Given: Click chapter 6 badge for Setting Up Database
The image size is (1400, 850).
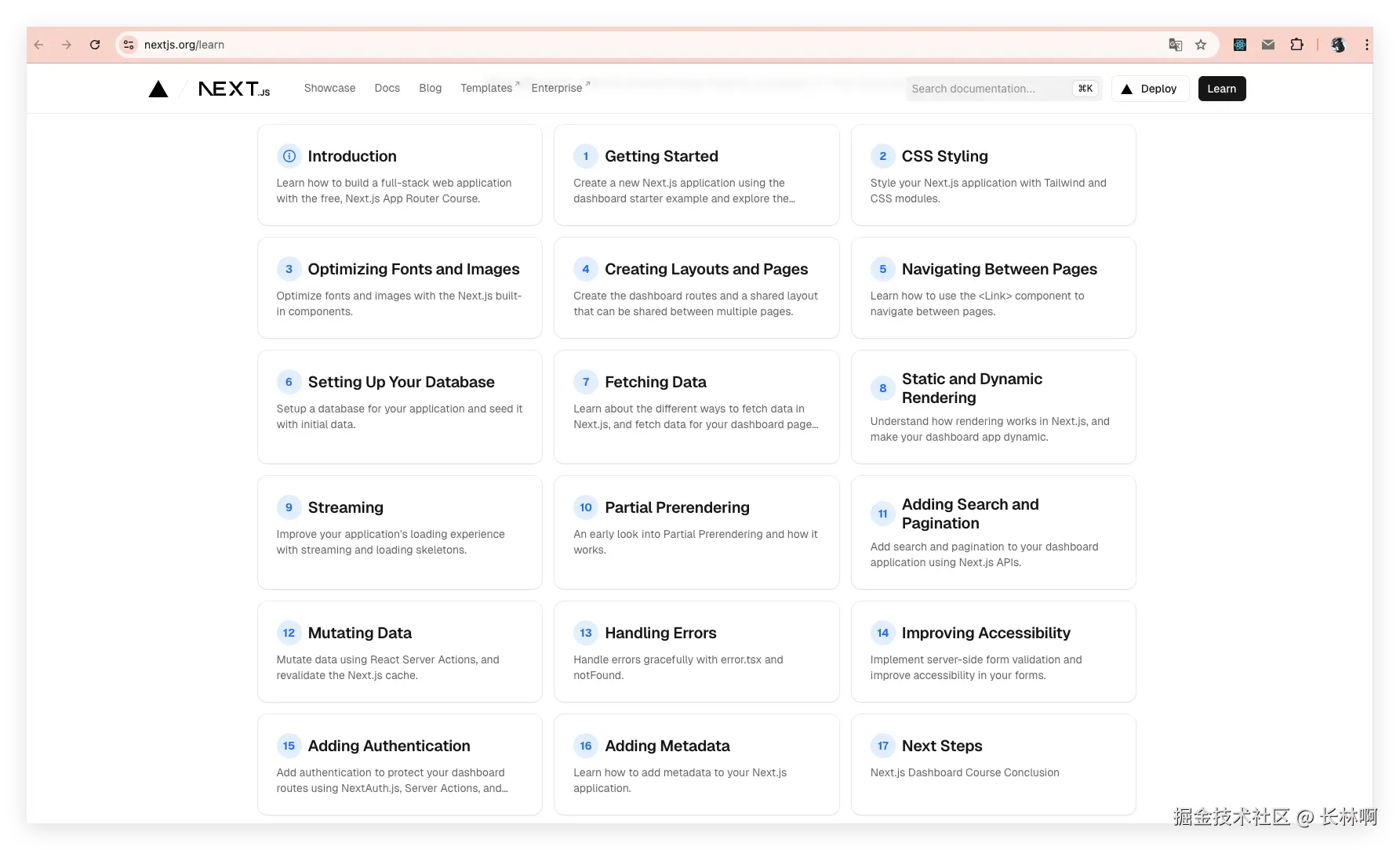Looking at the screenshot, I should tap(289, 382).
